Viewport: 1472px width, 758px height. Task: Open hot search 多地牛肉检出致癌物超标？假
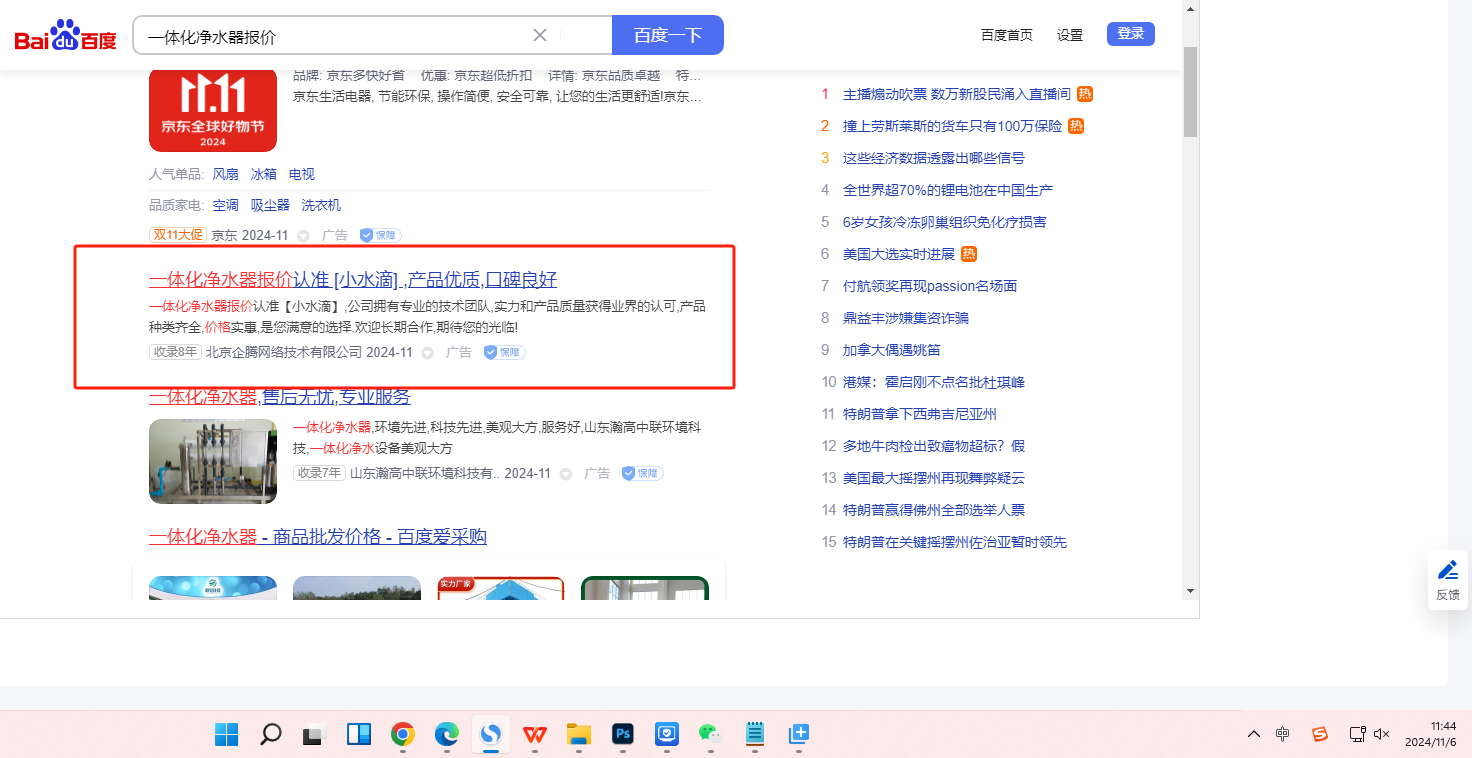934,446
